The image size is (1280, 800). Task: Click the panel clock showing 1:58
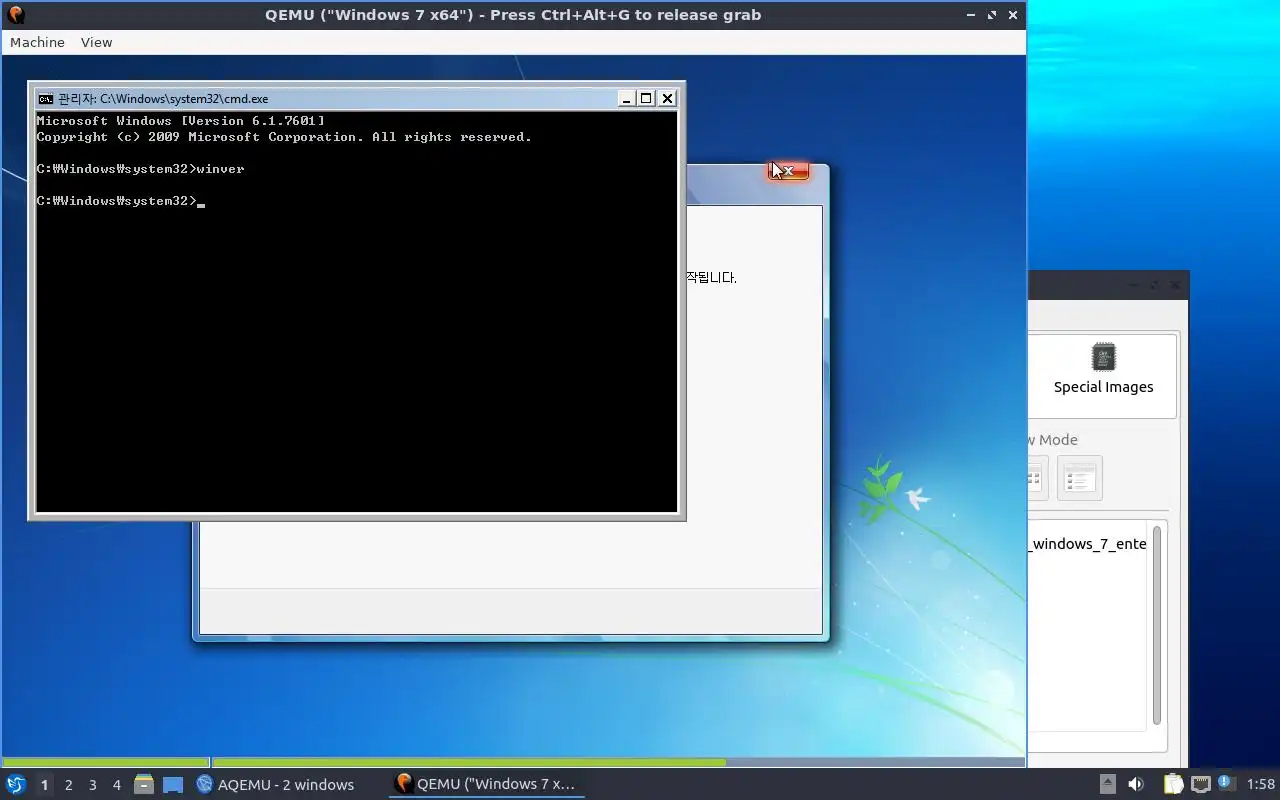coord(1260,784)
